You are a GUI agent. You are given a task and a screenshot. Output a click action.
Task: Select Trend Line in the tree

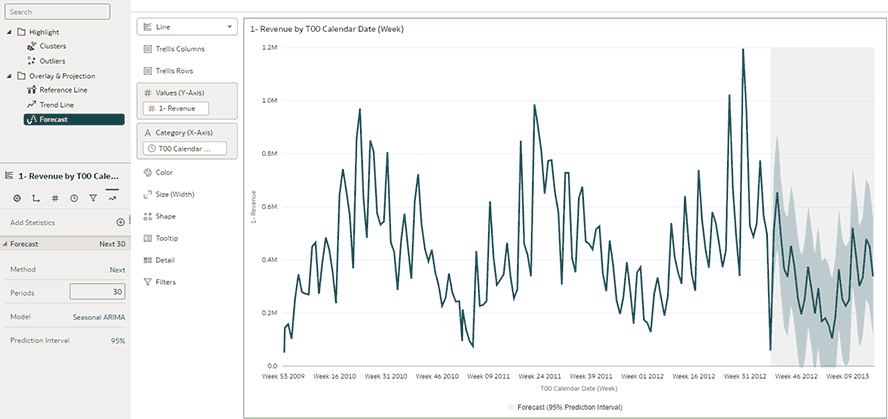[56, 104]
